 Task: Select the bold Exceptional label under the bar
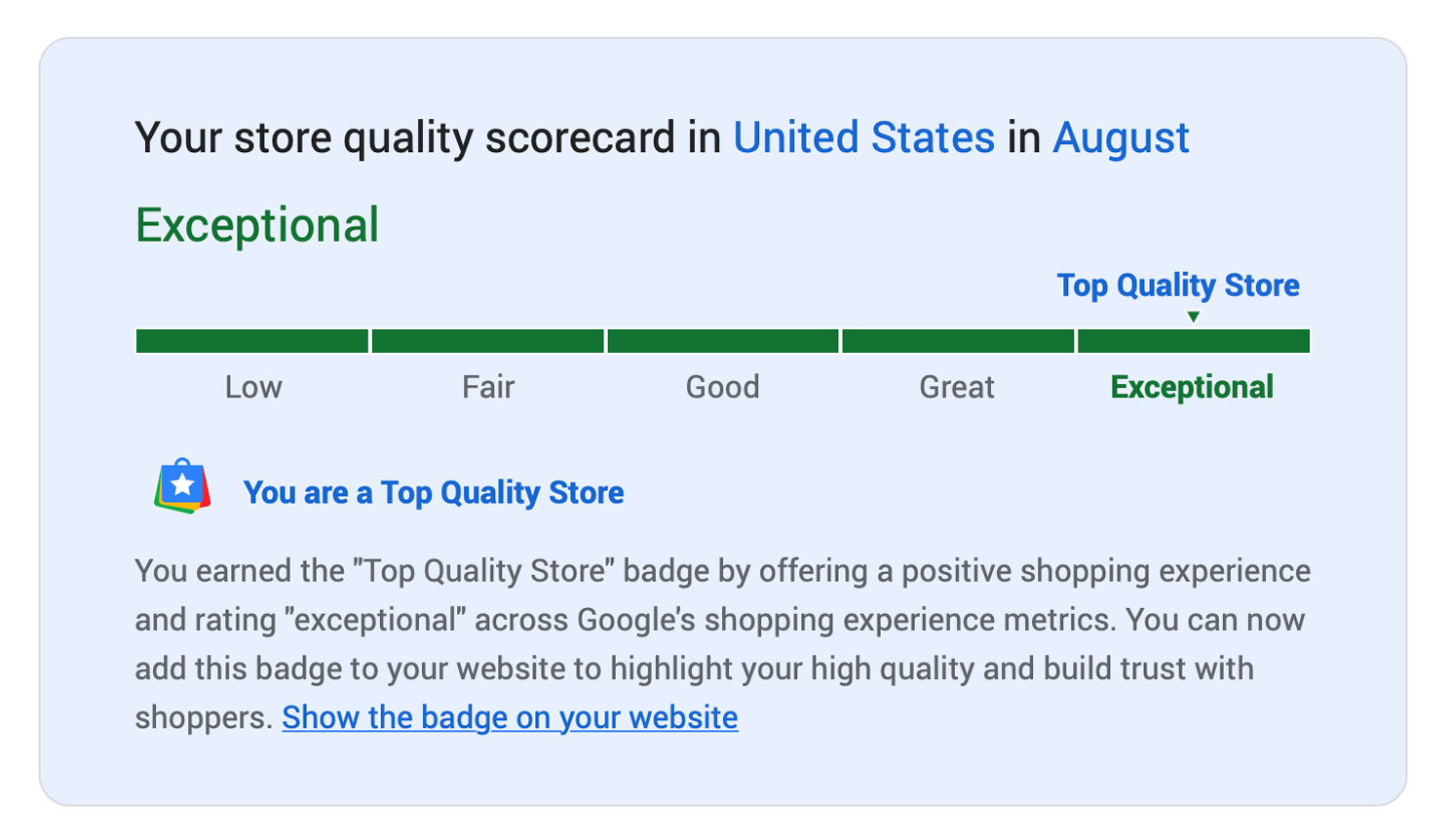pos(1192,388)
